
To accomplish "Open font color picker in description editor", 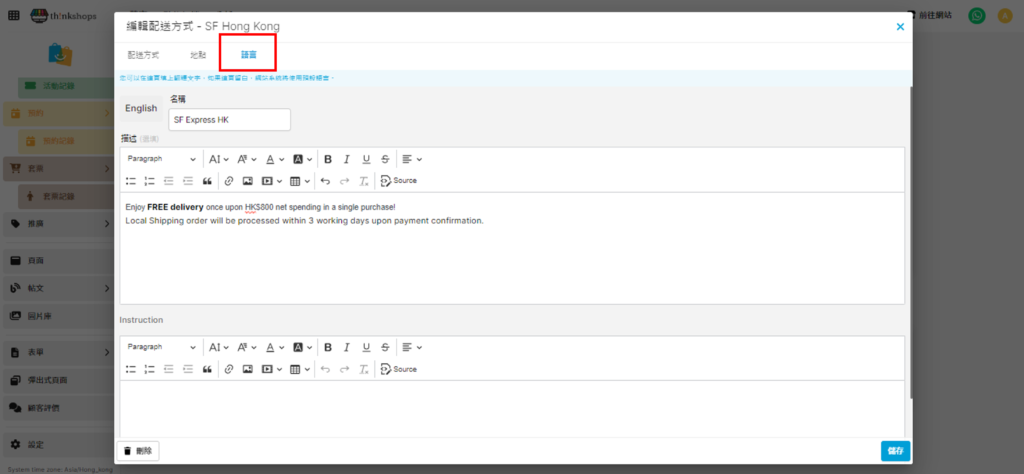I will click(273, 159).
